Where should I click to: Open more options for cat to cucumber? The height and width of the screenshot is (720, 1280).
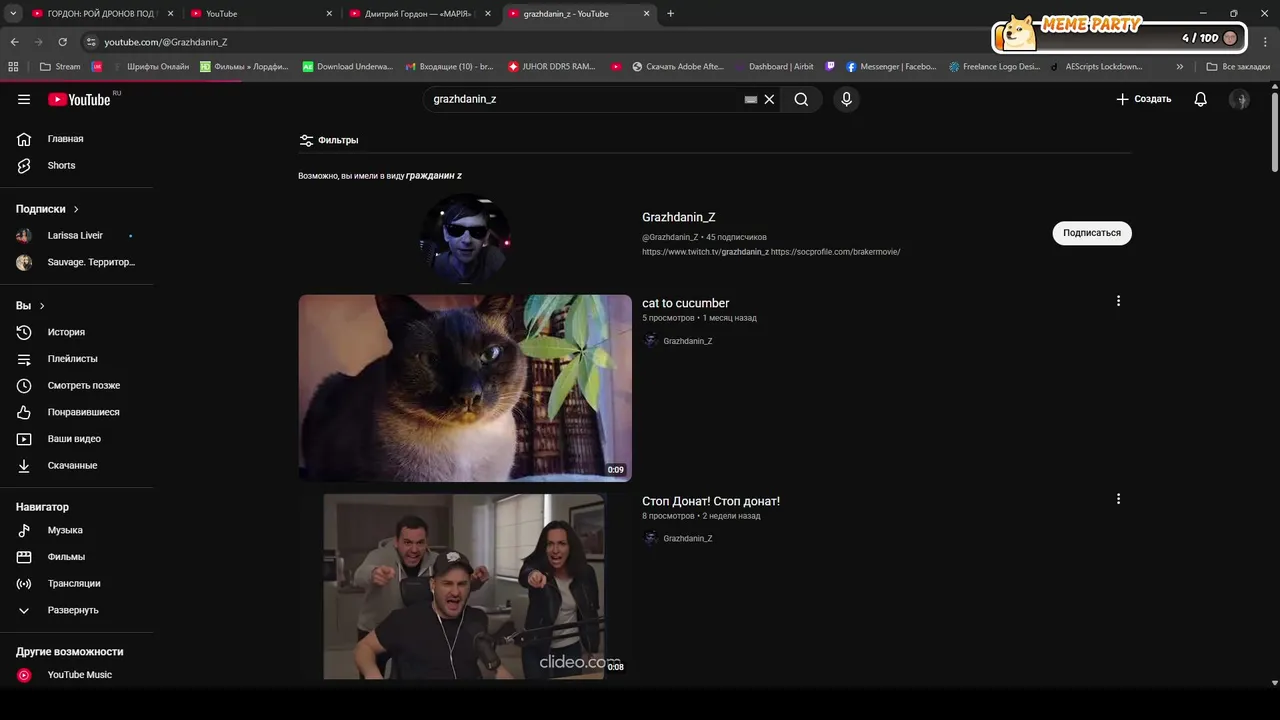click(x=1118, y=301)
